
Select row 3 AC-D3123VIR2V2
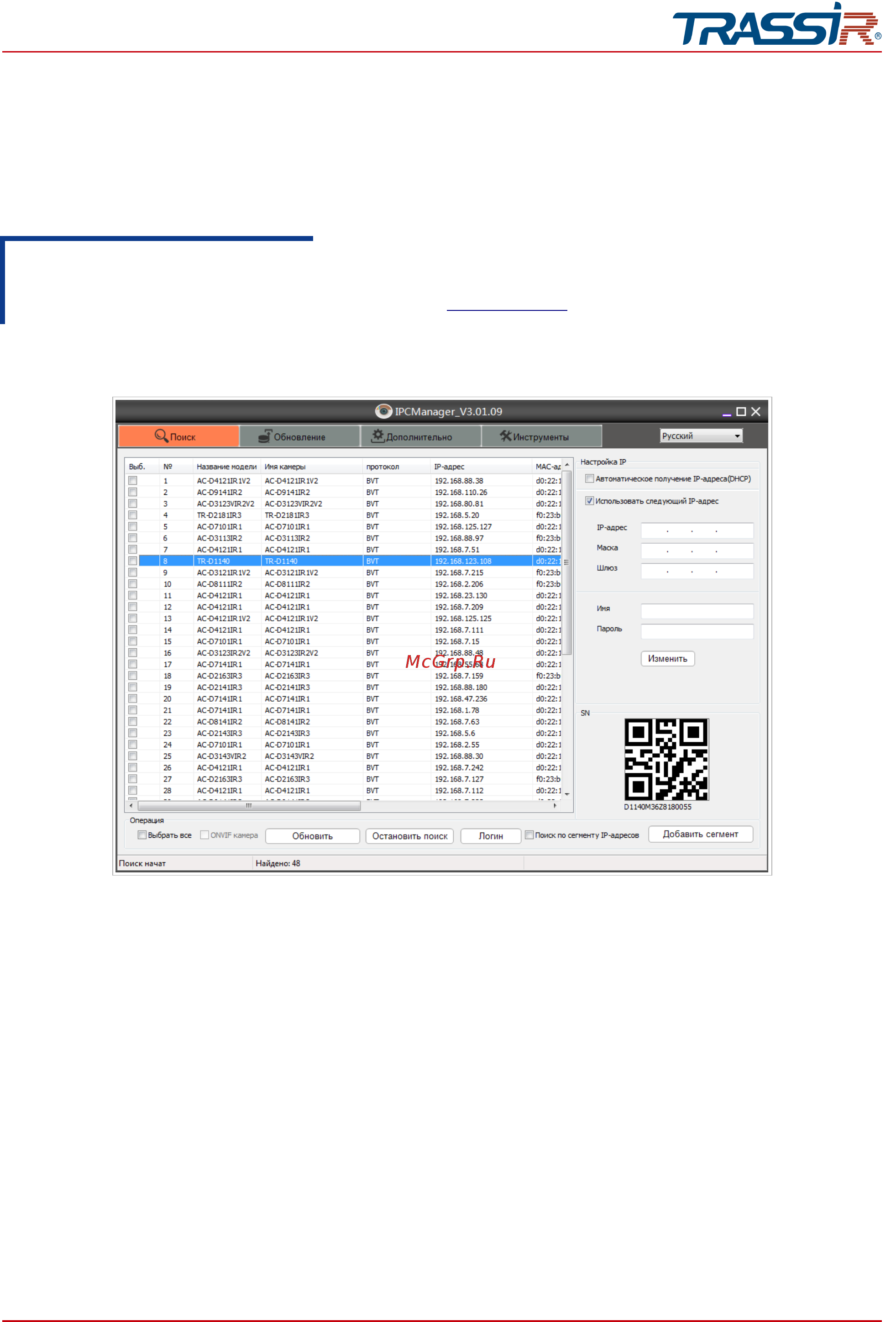(x=343, y=504)
